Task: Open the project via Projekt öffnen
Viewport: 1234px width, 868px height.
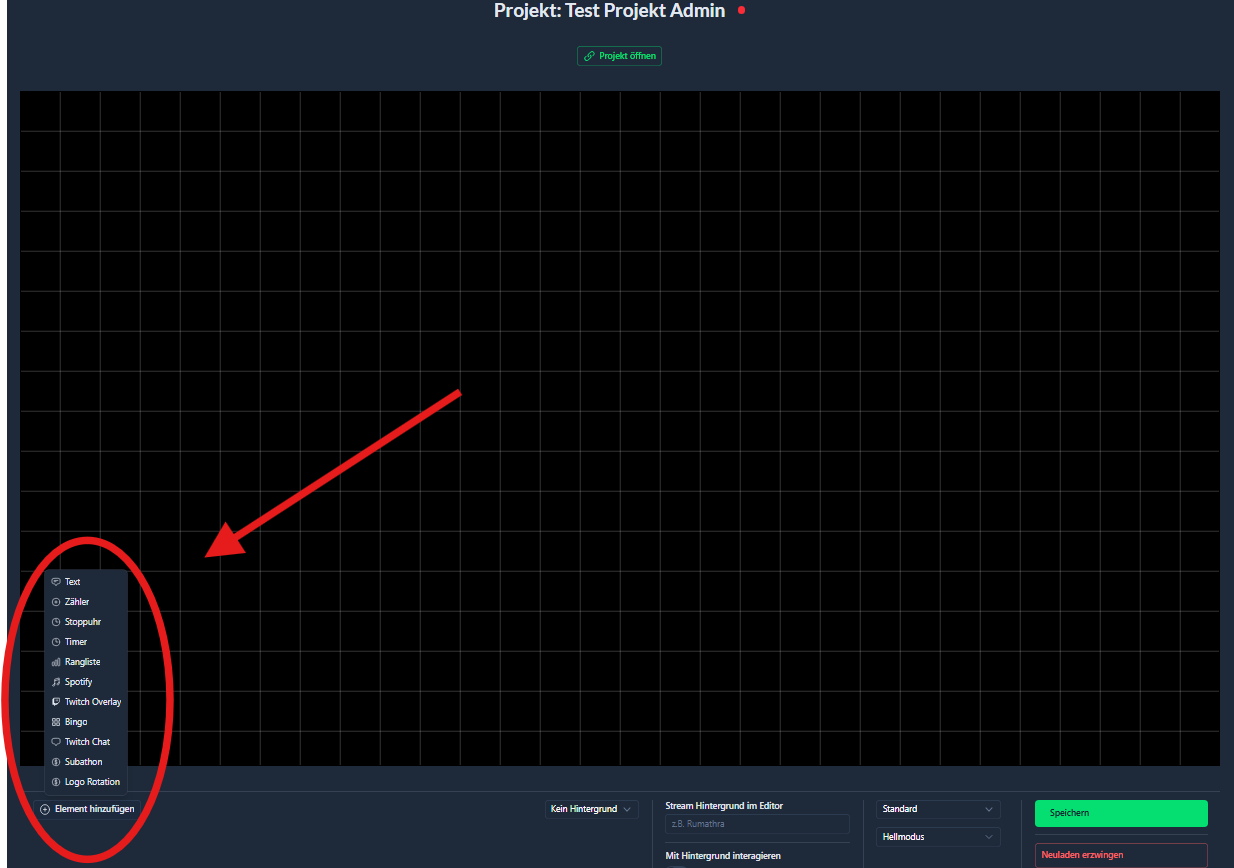Action: [x=619, y=56]
